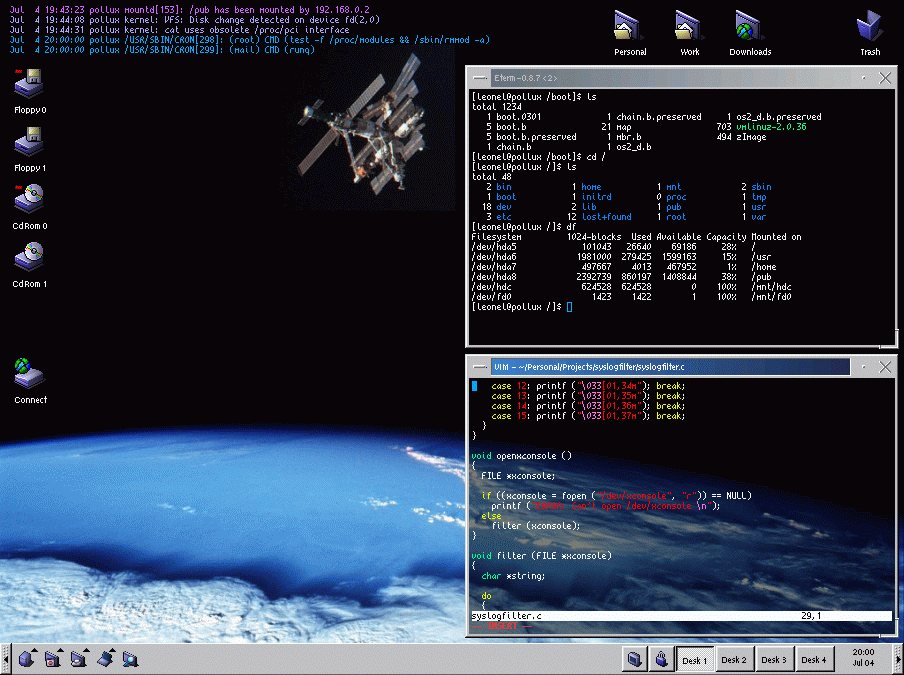Click the 1024-blocks column header
Image resolution: width=904 pixels, height=675 pixels.
click(594, 237)
